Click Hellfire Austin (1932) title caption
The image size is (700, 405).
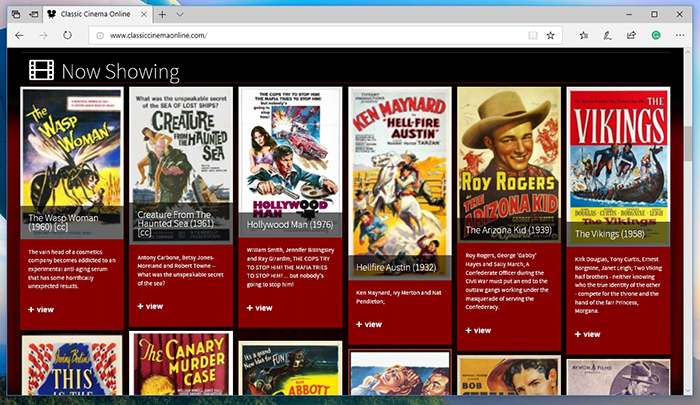pyautogui.click(x=396, y=267)
